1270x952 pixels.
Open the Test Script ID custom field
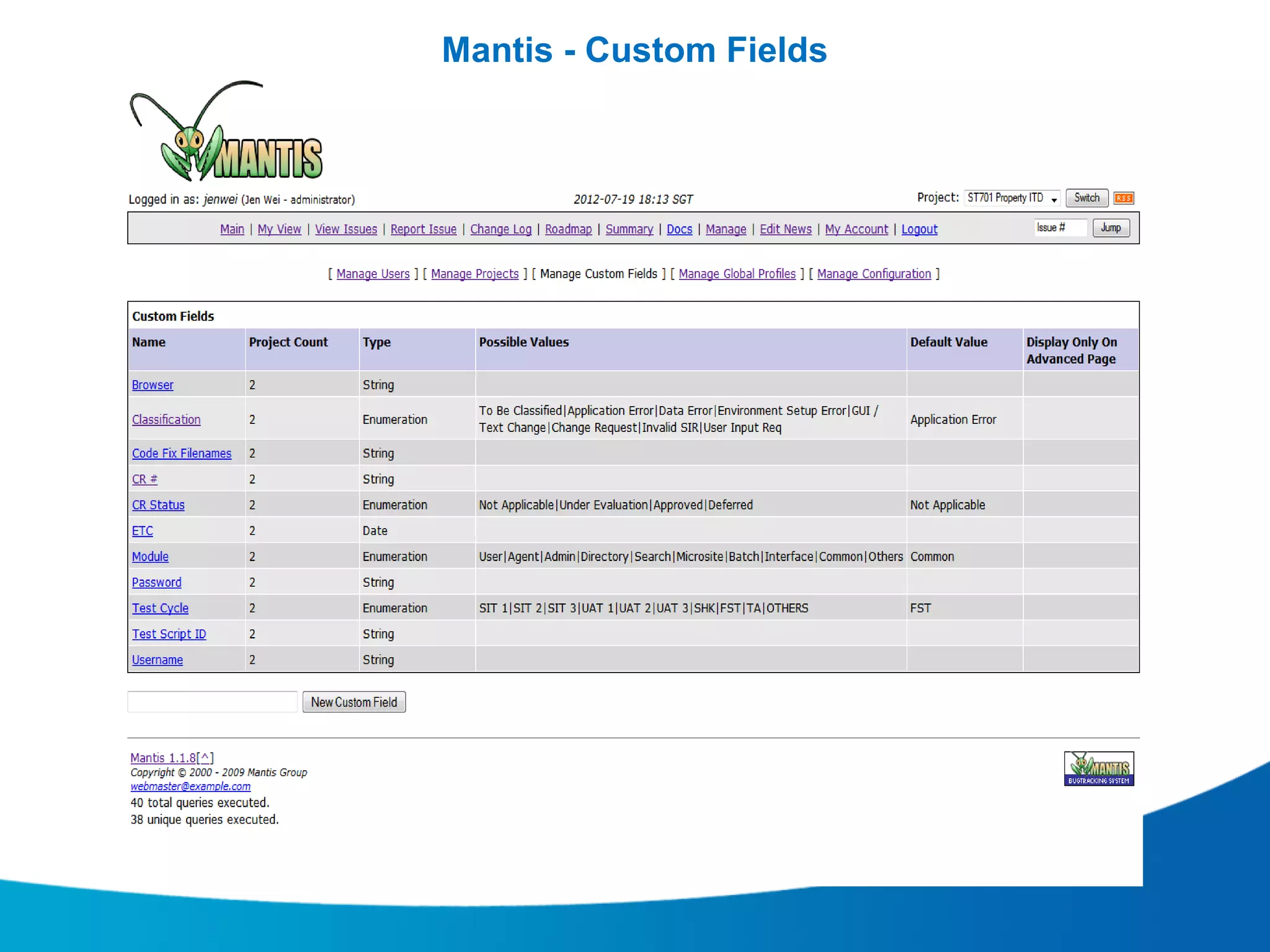[169, 635]
